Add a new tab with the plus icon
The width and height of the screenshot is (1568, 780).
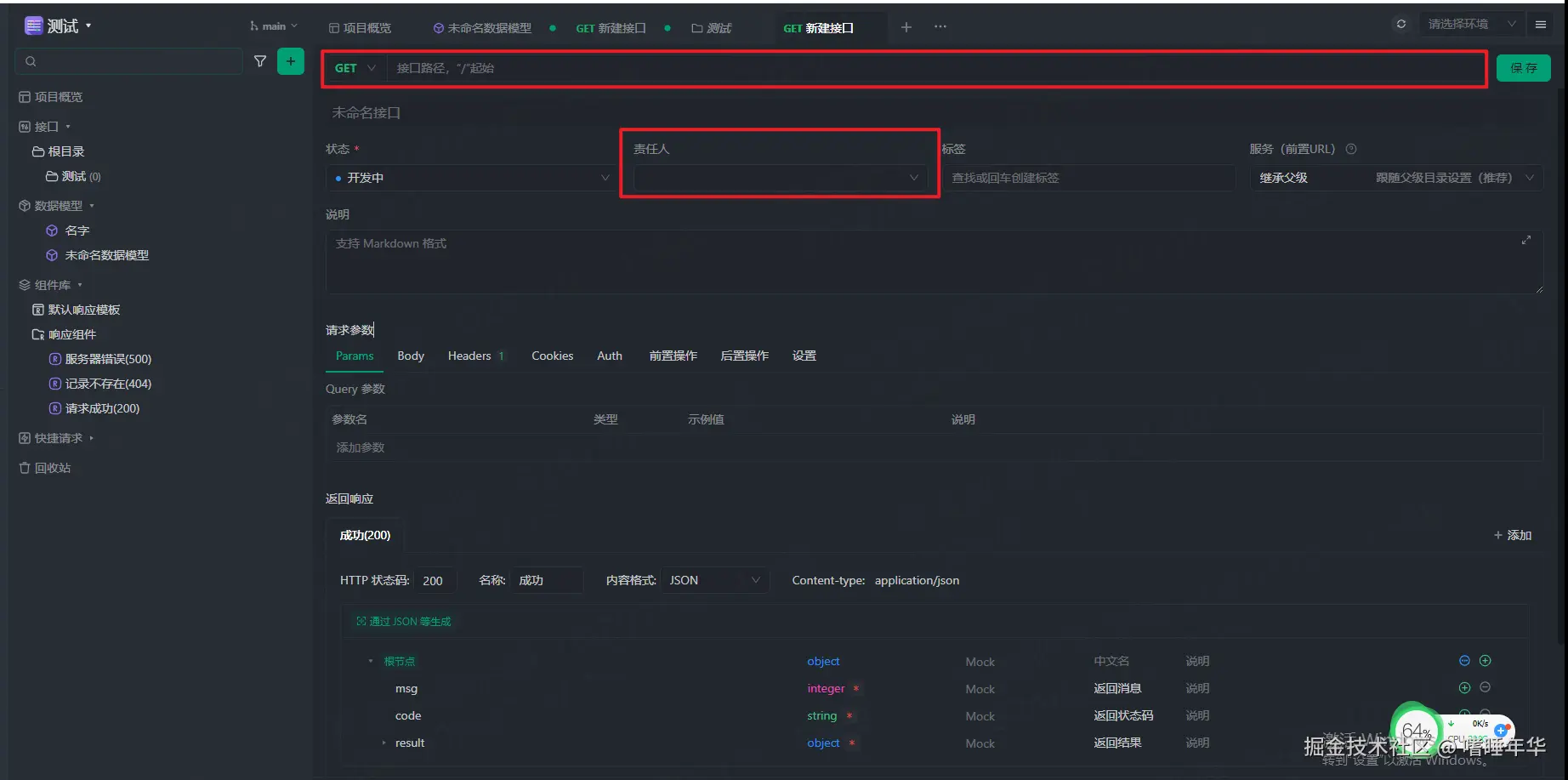pyautogui.click(x=906, y=27)
